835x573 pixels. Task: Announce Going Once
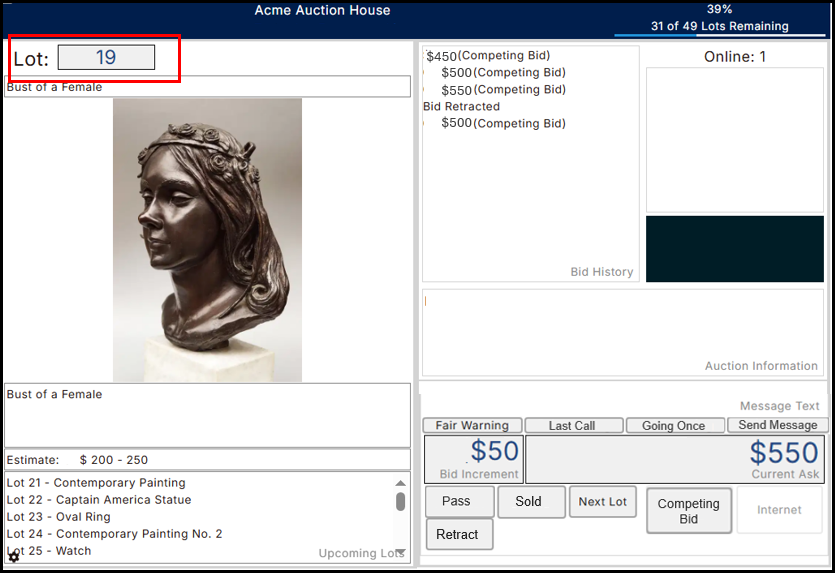point(675,425)
